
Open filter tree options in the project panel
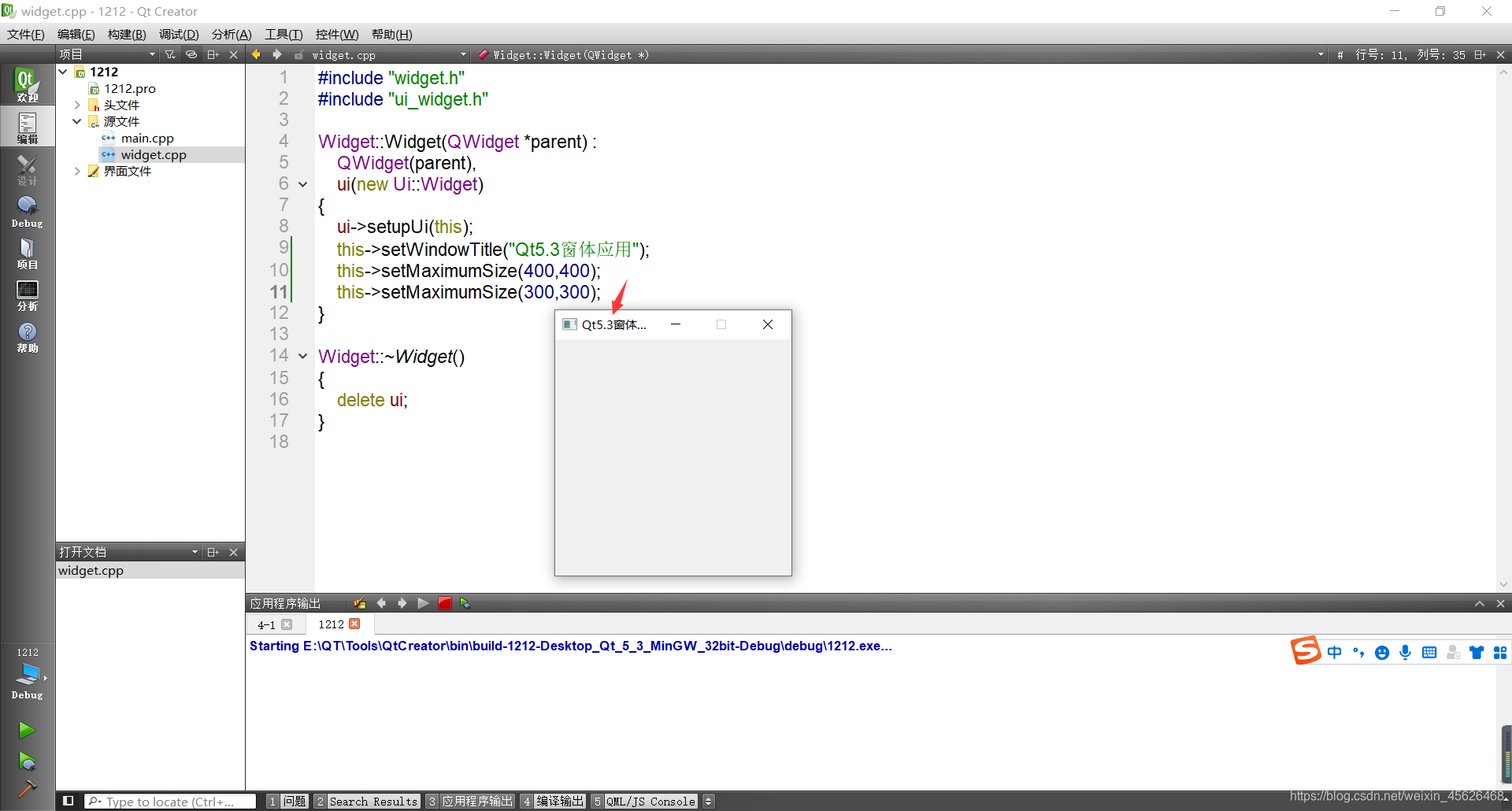[x=170, y=54]
